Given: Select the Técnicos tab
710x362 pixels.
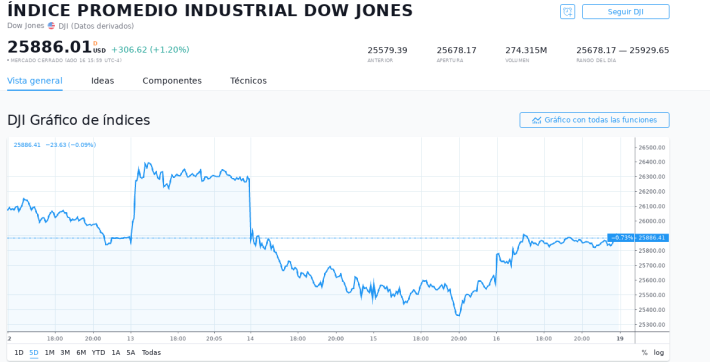Looking at the screenshot, I should 248,81.
